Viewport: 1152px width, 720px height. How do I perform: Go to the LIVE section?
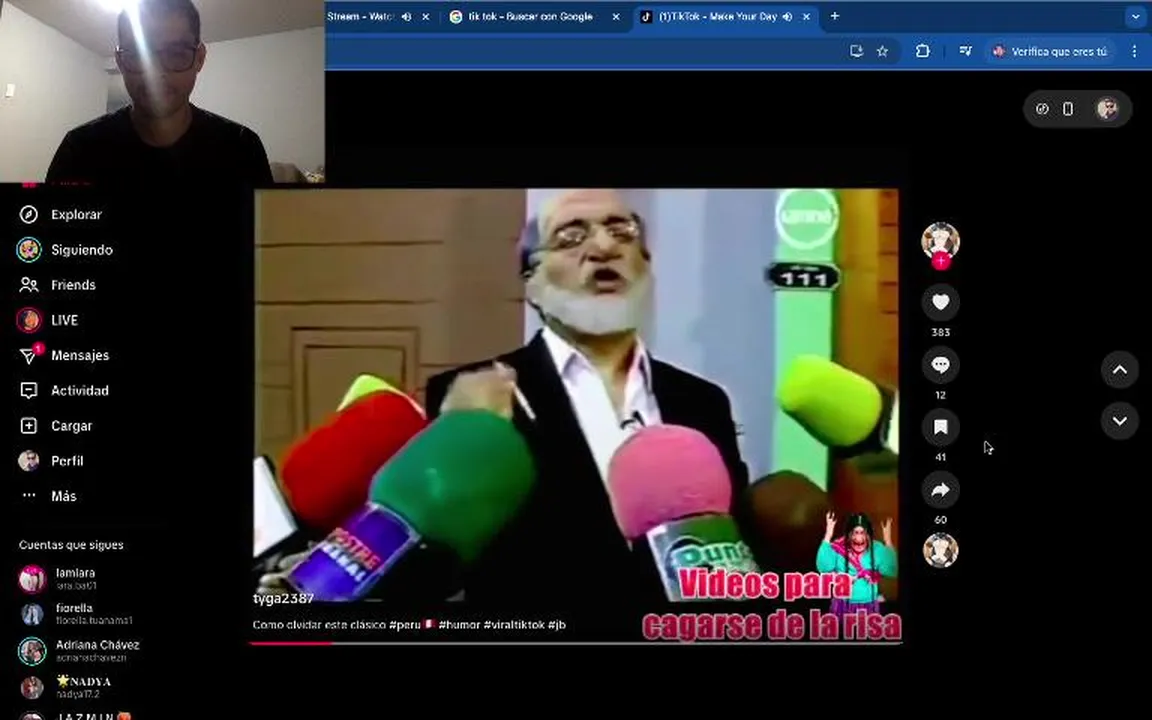pyautogui.click(x=48, y=320)
